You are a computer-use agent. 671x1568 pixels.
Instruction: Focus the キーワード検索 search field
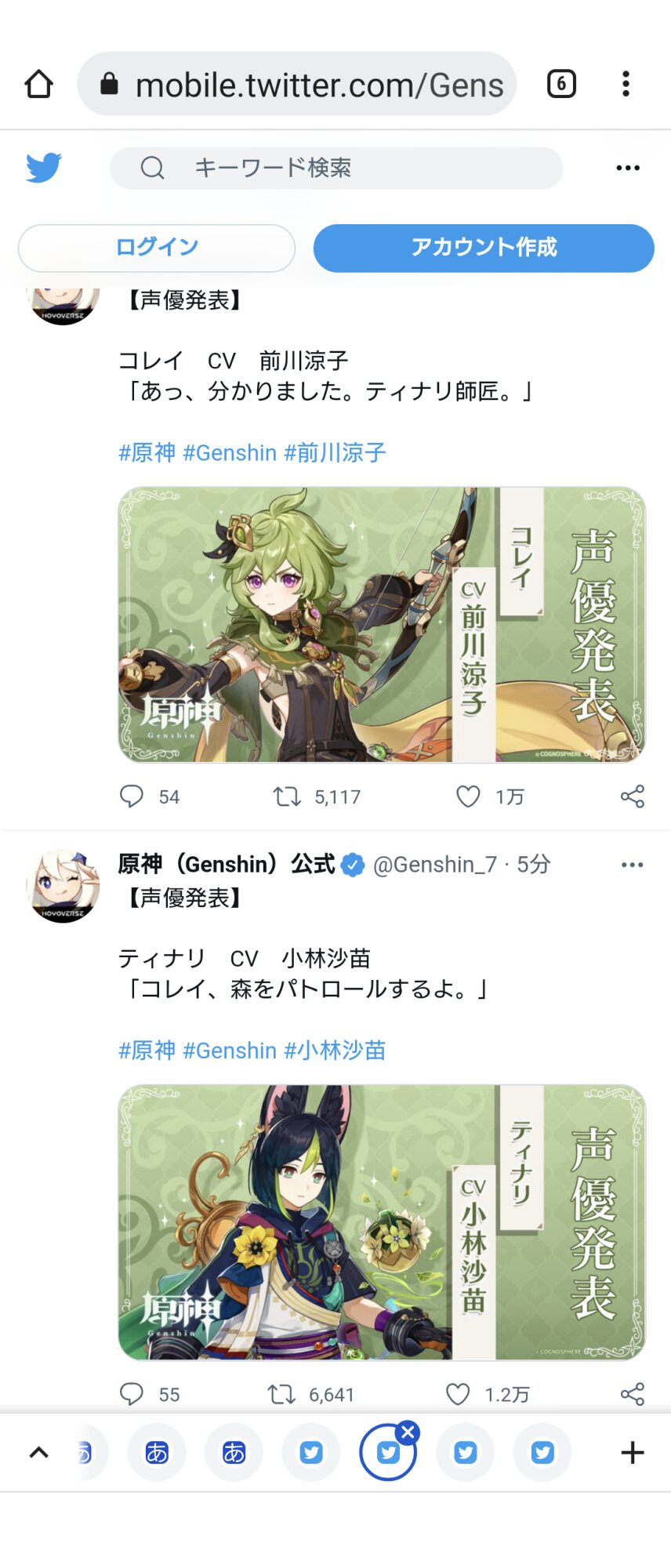tap(336, 168)
